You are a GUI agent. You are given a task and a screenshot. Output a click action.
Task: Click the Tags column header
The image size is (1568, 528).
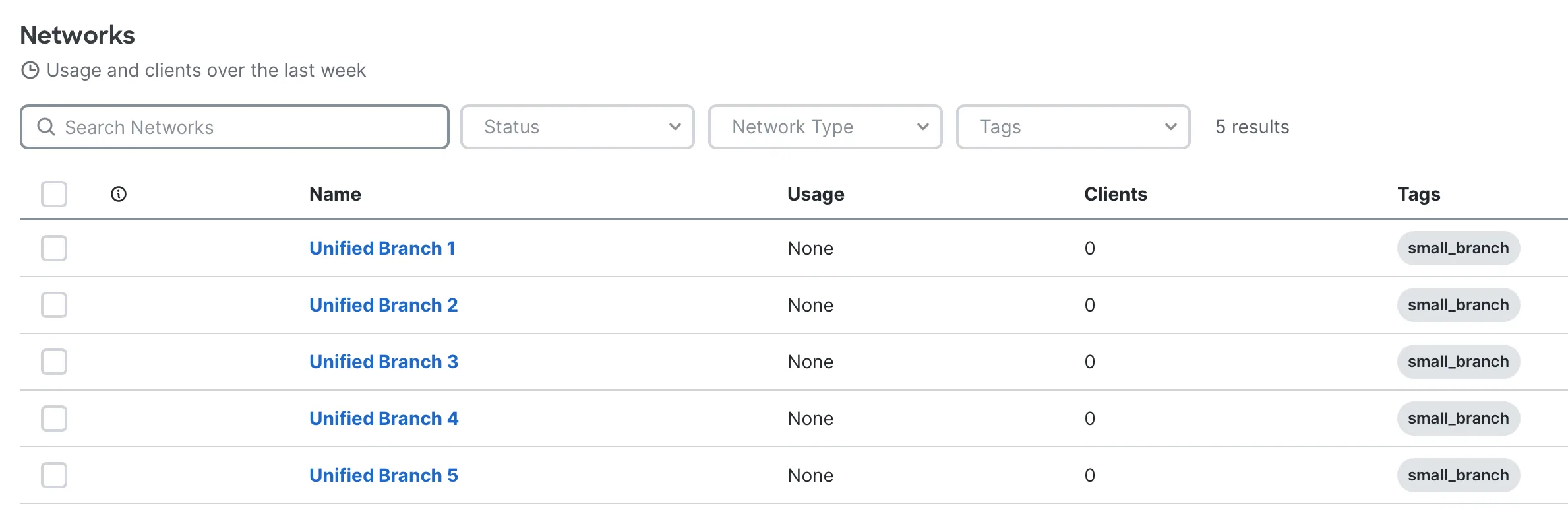tap(1418, 194)
